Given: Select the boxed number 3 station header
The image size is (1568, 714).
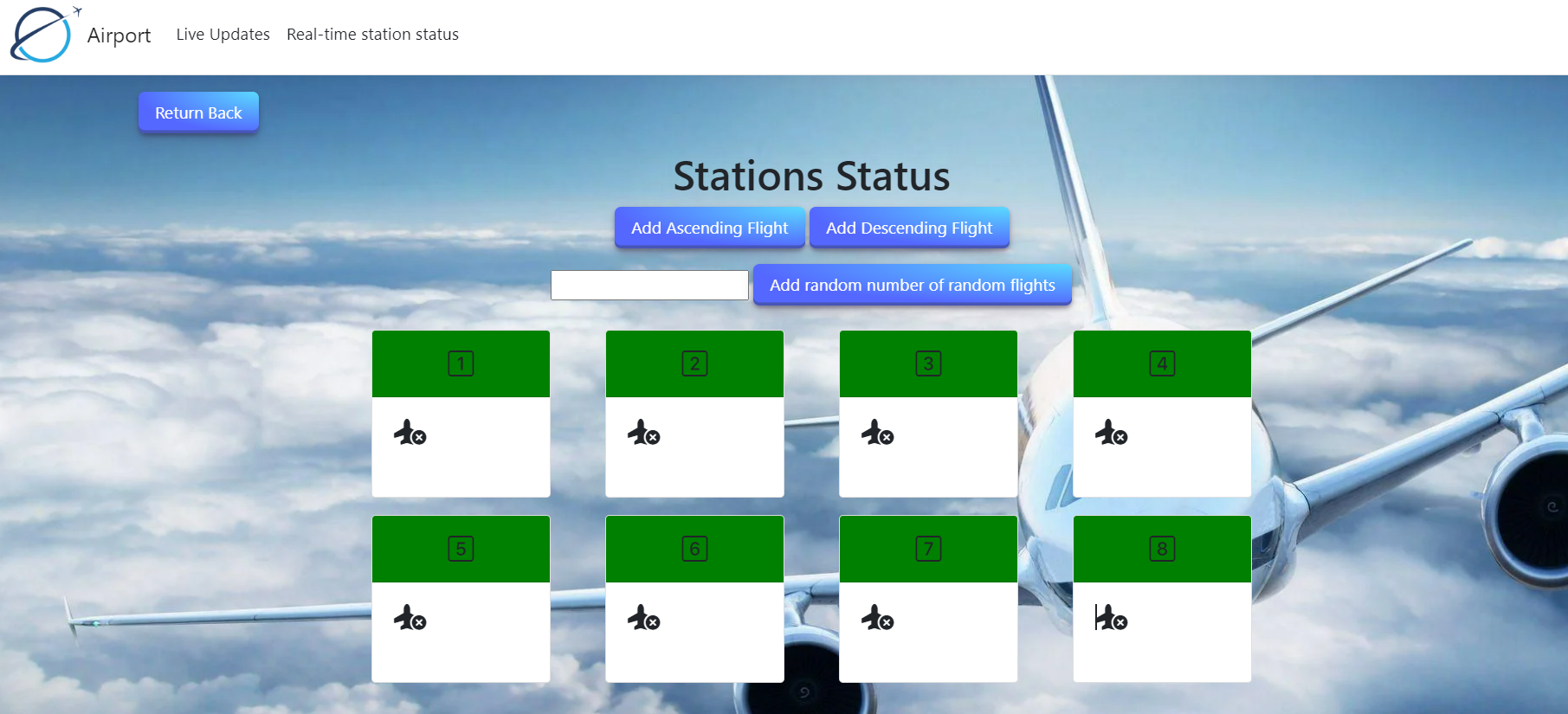Looking at the screenshot, I should click(x=928, y=363).
